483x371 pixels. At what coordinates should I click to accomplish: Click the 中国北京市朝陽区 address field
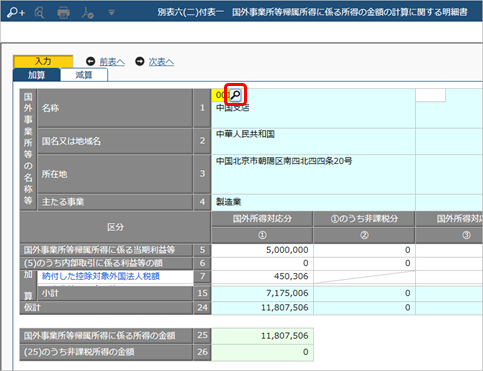(x=313, y=174)
